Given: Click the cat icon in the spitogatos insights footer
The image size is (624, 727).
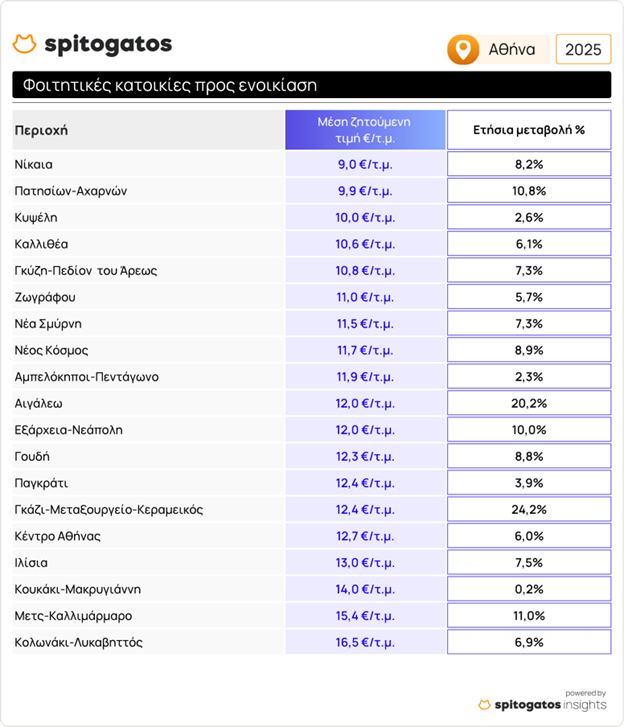Looking at the screenshot, I should (485, 705).
